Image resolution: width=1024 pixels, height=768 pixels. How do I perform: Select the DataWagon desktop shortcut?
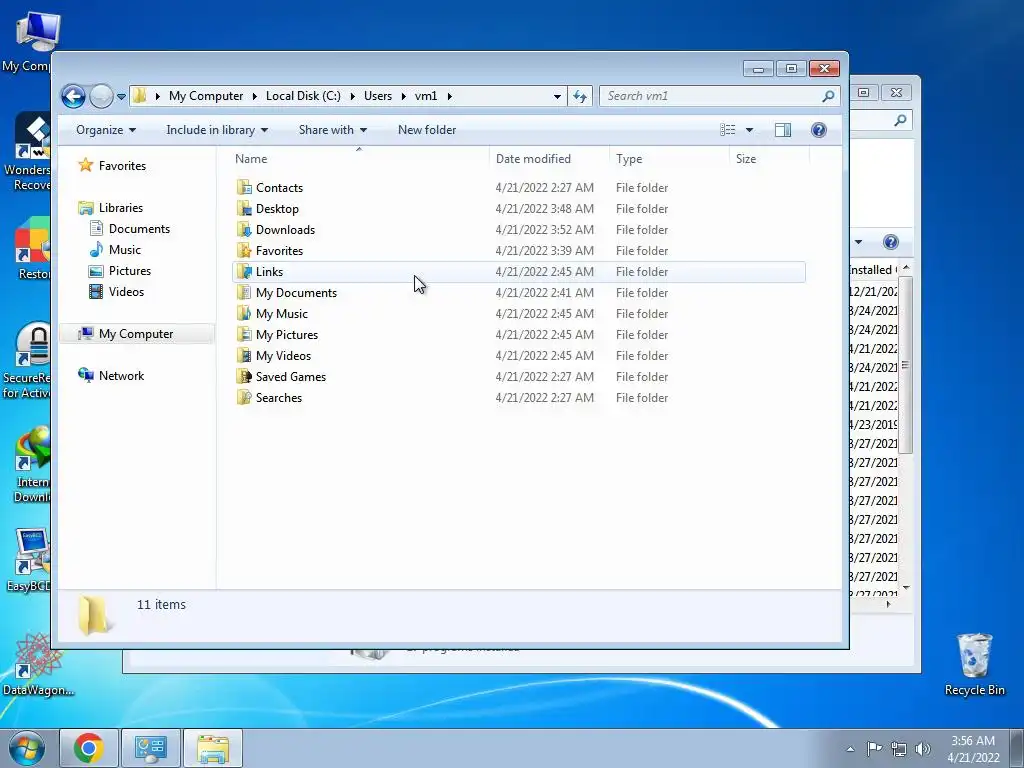point(38,665)
